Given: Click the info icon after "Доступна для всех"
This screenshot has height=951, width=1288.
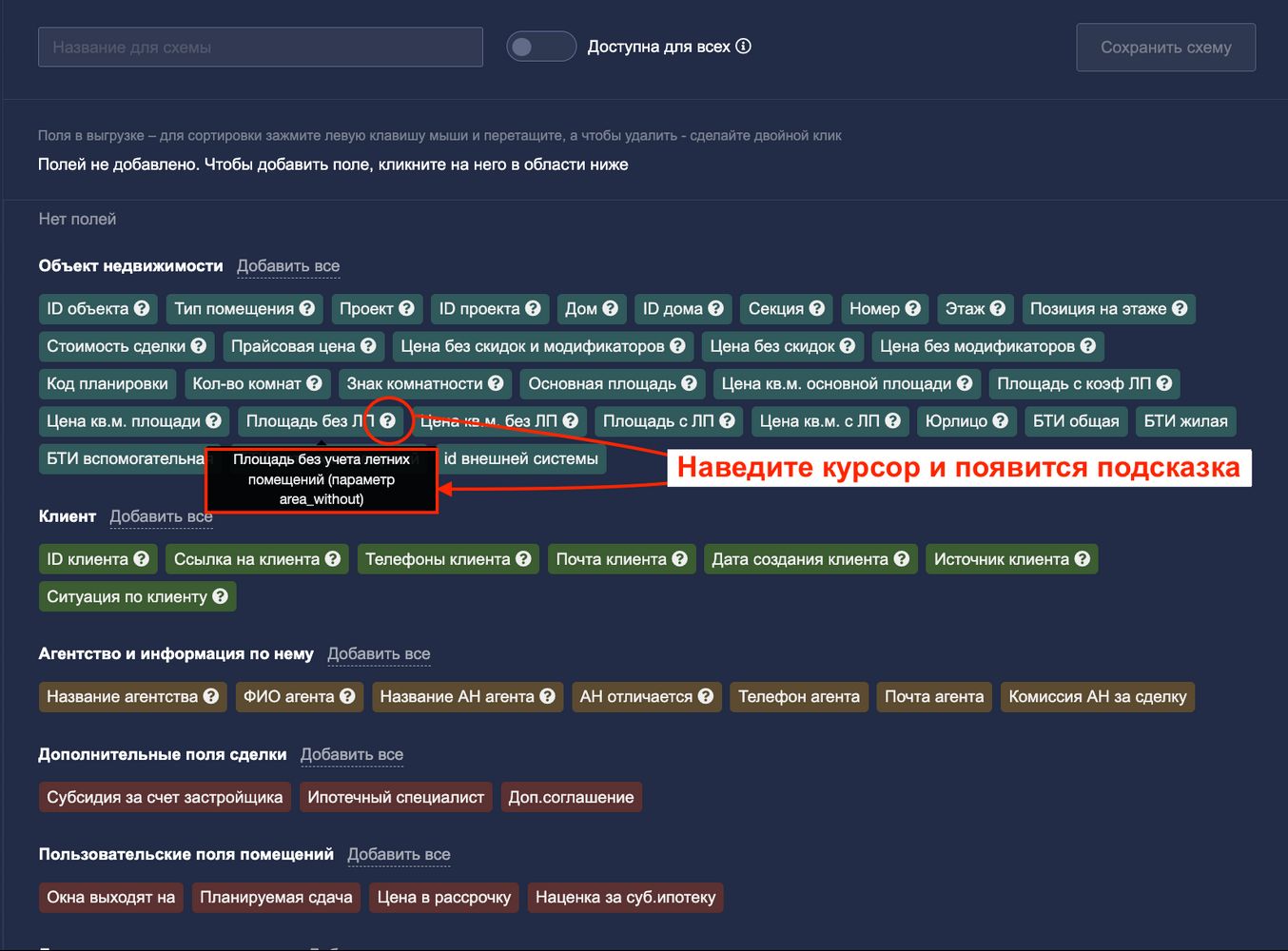Looking at the screenshot, I should point(744,46).
